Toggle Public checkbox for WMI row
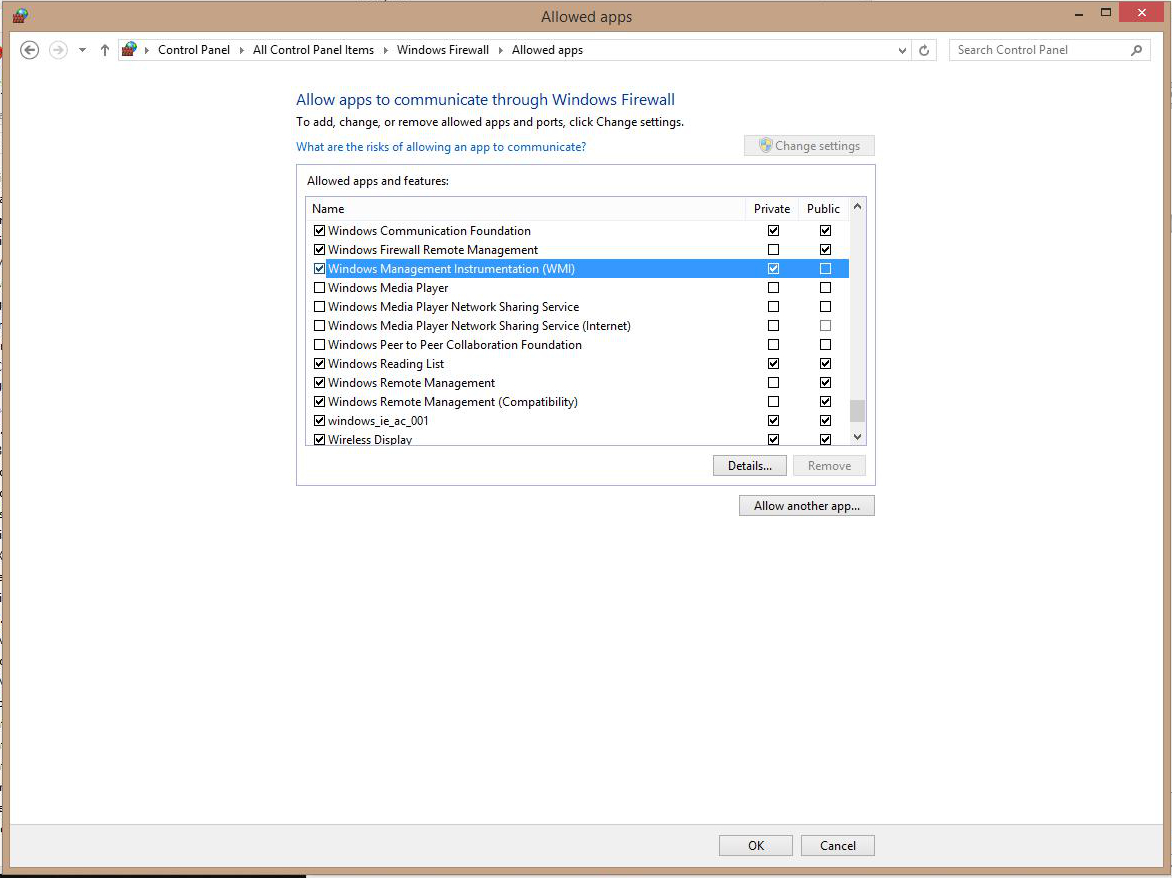This screenshot has height=878, width=1172. (x=825, y=268)
